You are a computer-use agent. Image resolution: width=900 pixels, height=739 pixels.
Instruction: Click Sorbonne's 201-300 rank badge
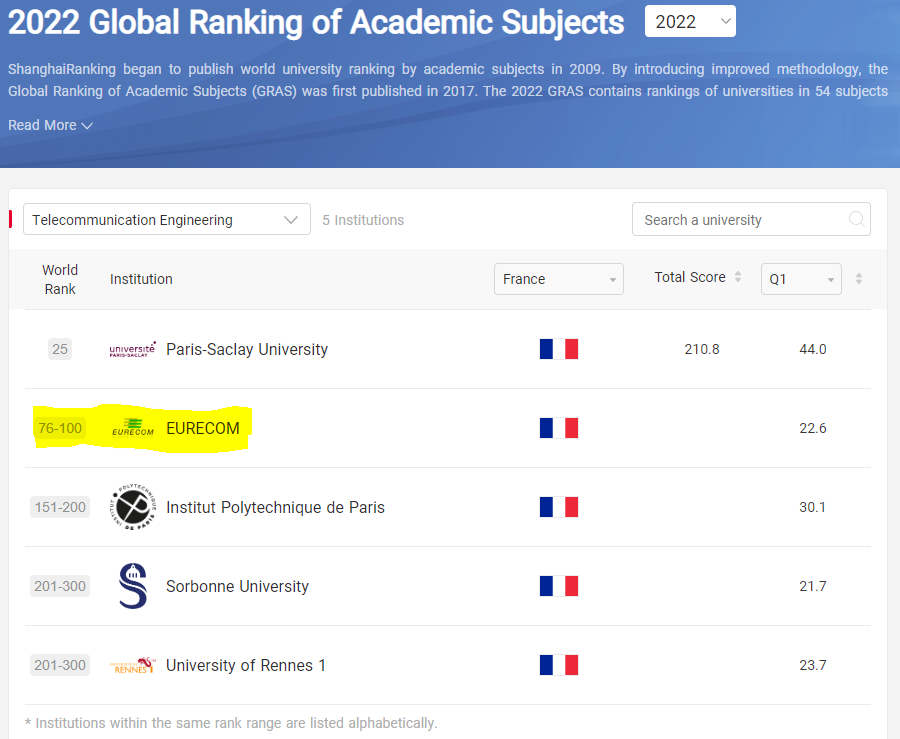click(60, 586)
